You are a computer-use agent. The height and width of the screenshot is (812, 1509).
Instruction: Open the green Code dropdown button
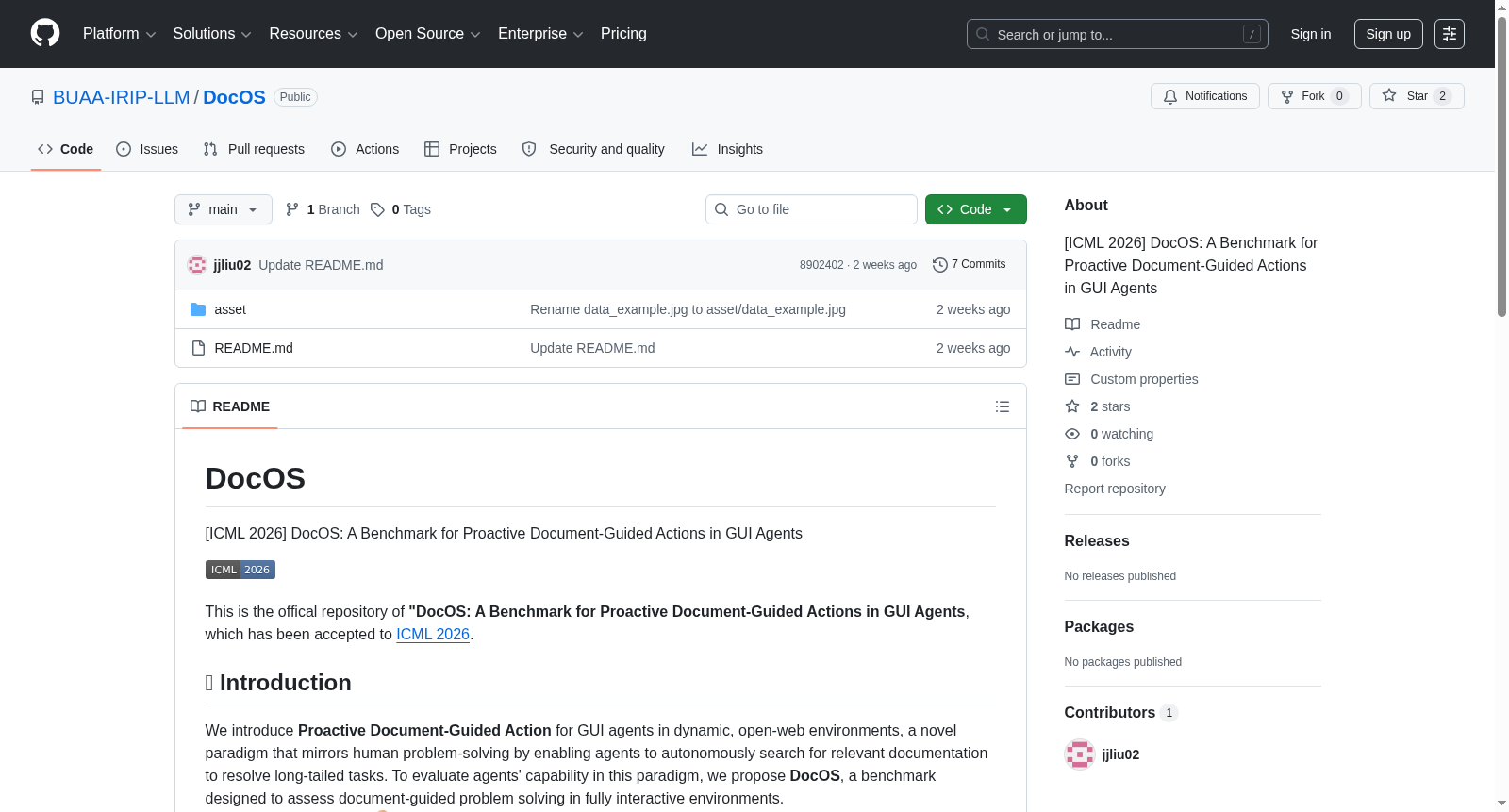pos(976,209)
